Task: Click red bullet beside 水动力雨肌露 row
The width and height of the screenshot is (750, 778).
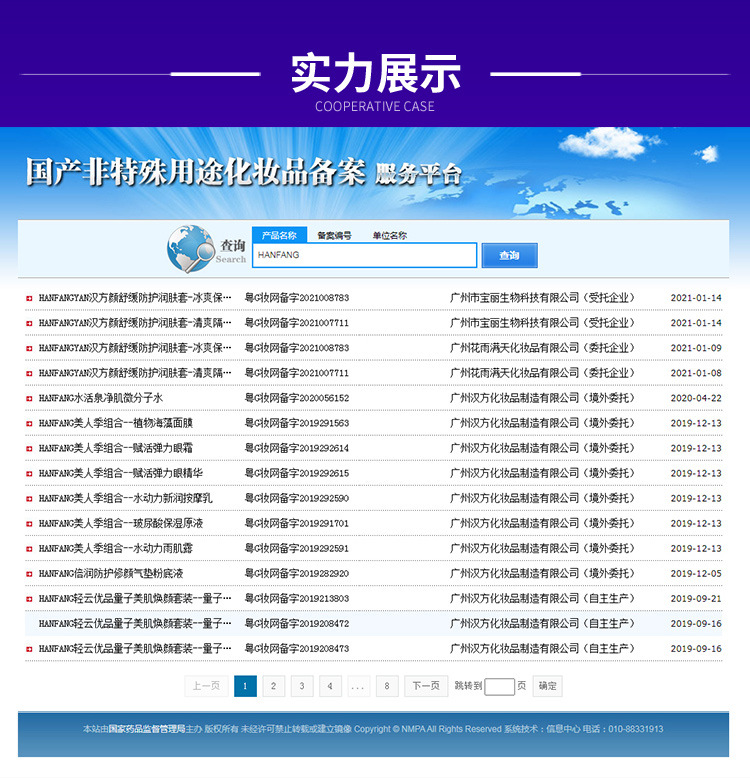Action: click(x=29, y=549)
